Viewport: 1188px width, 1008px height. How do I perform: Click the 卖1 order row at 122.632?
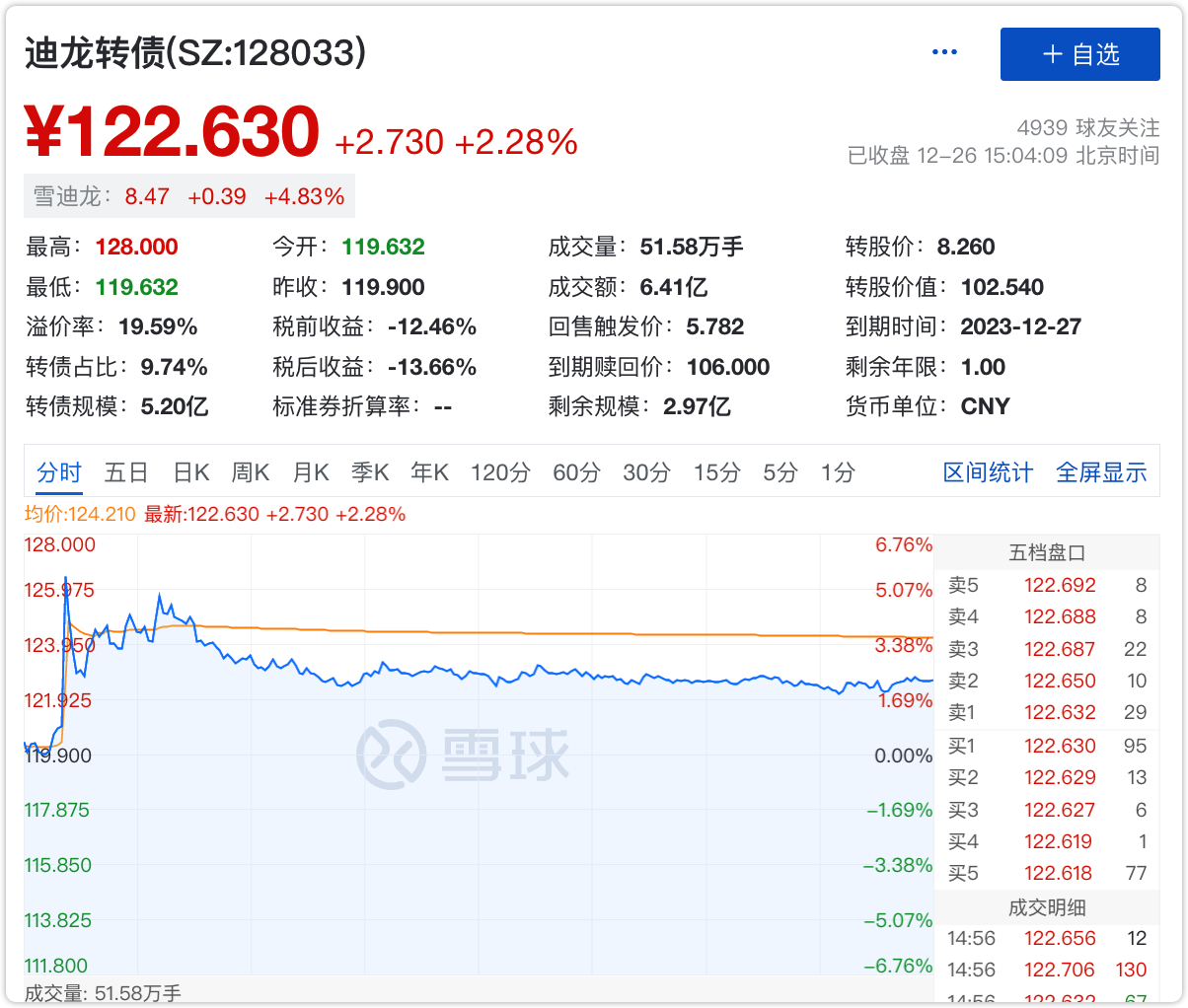point(1046,712)
